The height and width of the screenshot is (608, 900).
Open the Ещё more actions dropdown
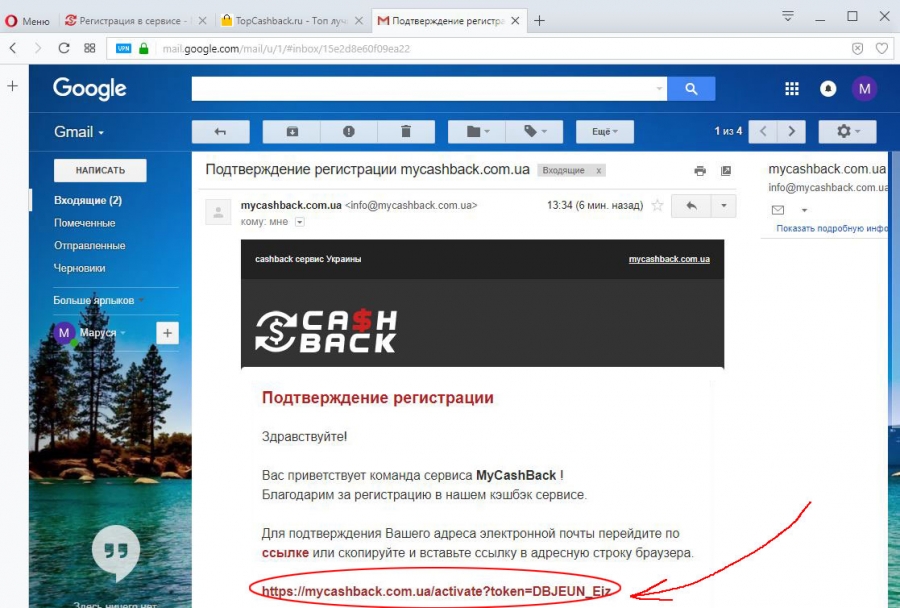click(x=605, y=131)
